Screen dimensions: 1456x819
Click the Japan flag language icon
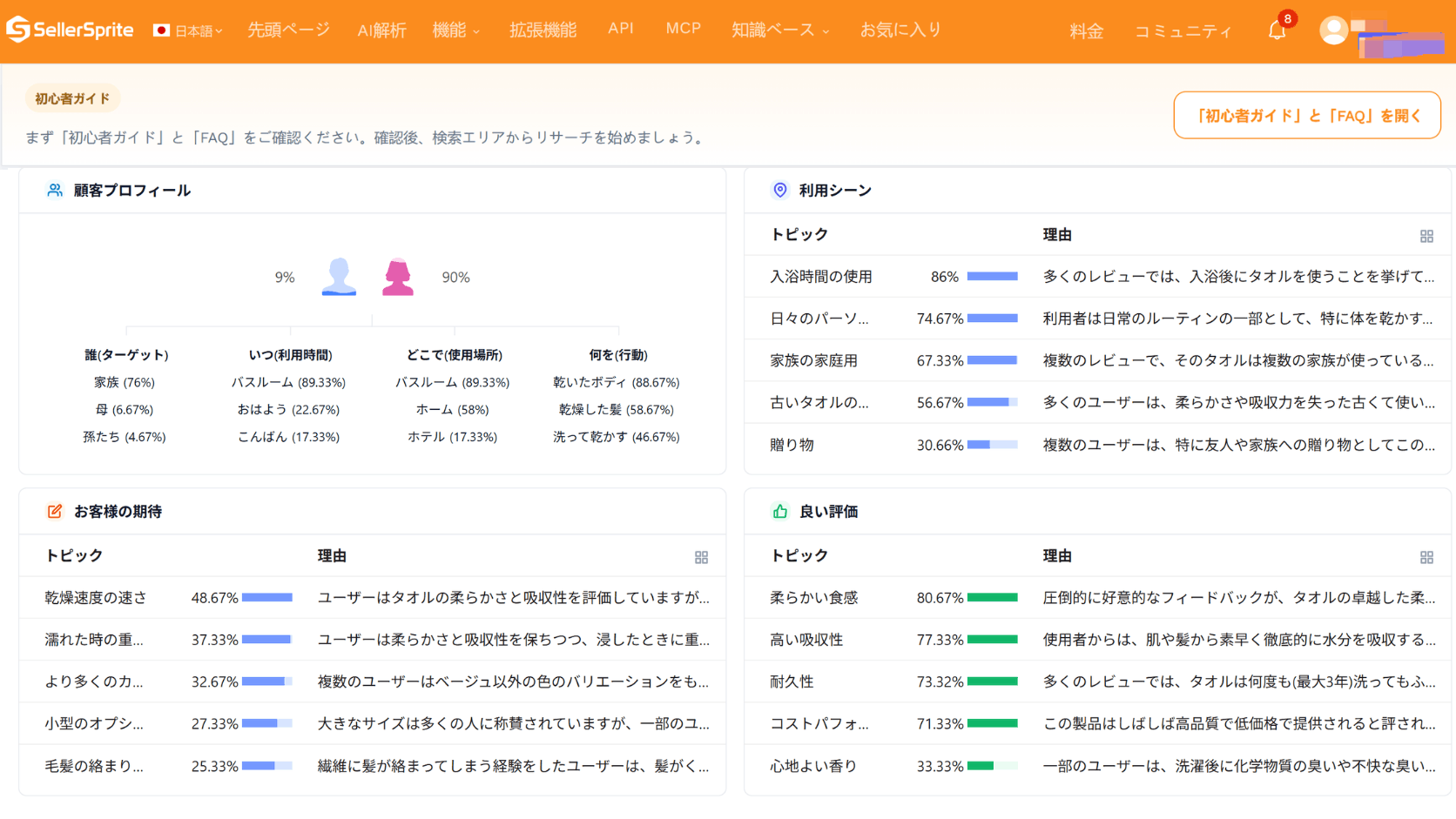tap(161, 30)
